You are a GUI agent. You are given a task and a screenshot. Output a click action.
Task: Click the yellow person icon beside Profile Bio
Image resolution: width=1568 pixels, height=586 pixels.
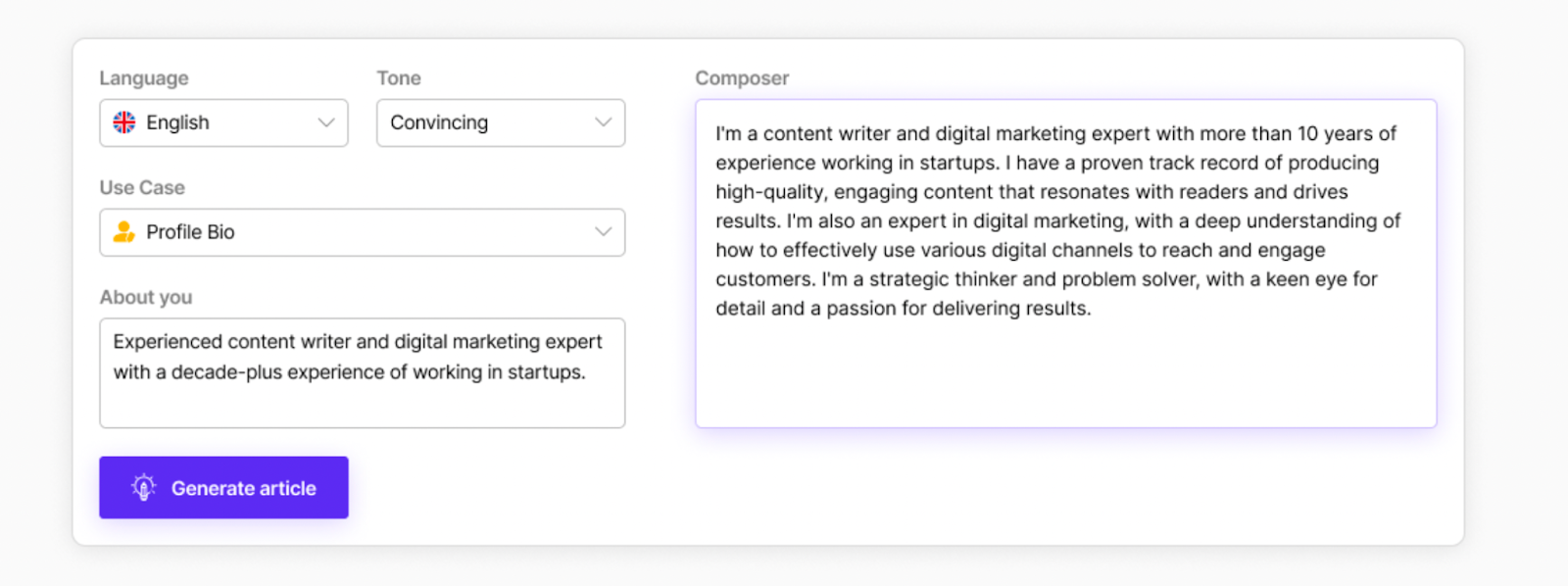point(124,232)
